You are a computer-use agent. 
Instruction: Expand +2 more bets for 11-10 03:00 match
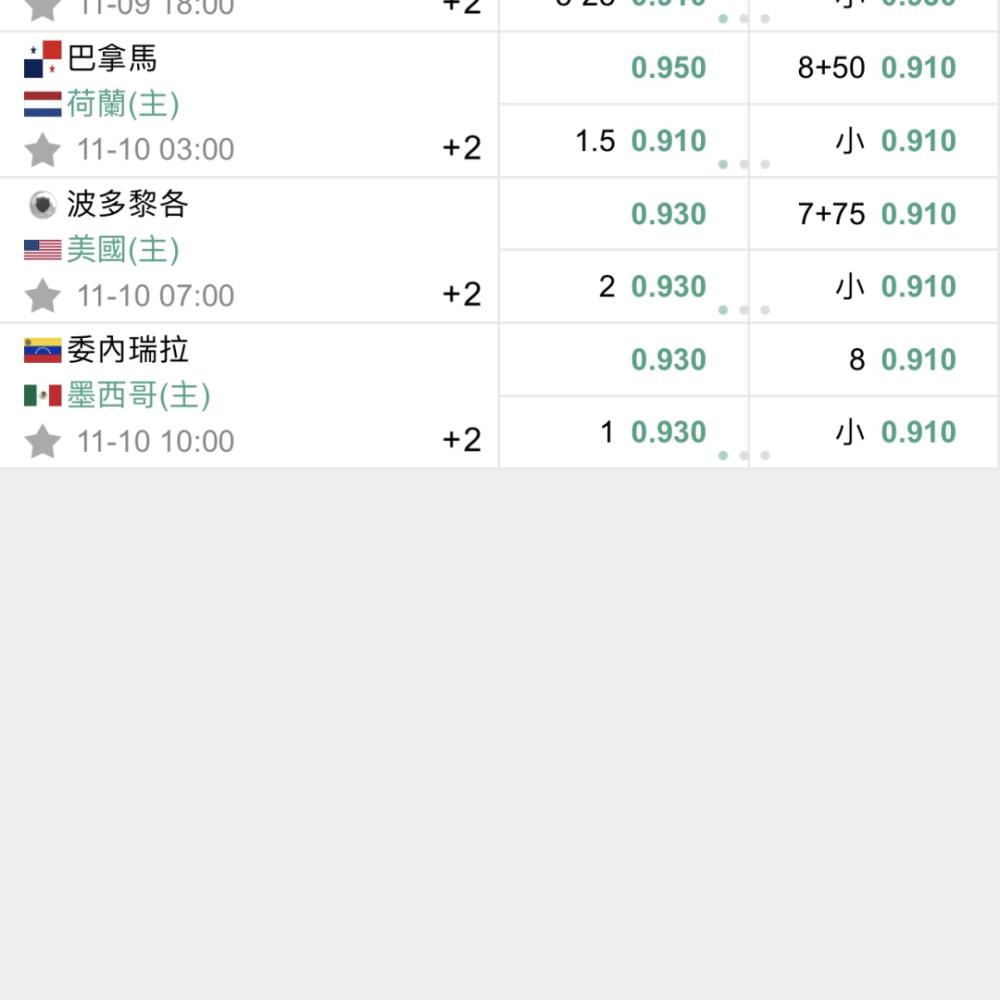click(462, 148)
